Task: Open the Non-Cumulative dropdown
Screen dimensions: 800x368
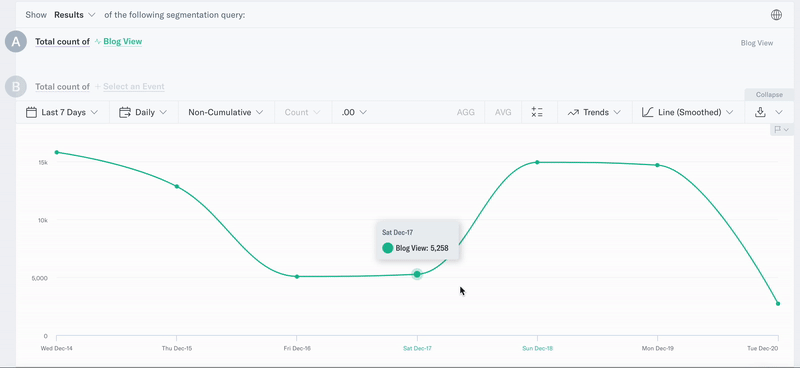Action: [x=226, y=112]
